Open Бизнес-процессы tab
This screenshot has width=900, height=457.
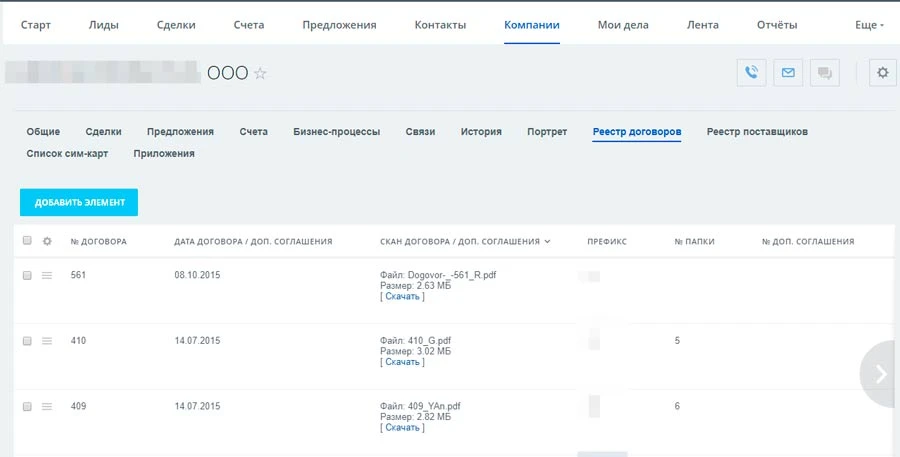[x=336, y=132]
